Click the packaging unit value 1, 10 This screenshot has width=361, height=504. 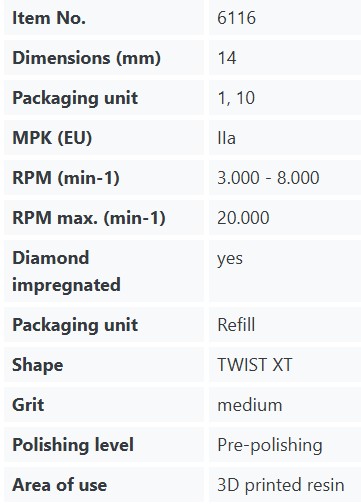(x=236, y=98)
